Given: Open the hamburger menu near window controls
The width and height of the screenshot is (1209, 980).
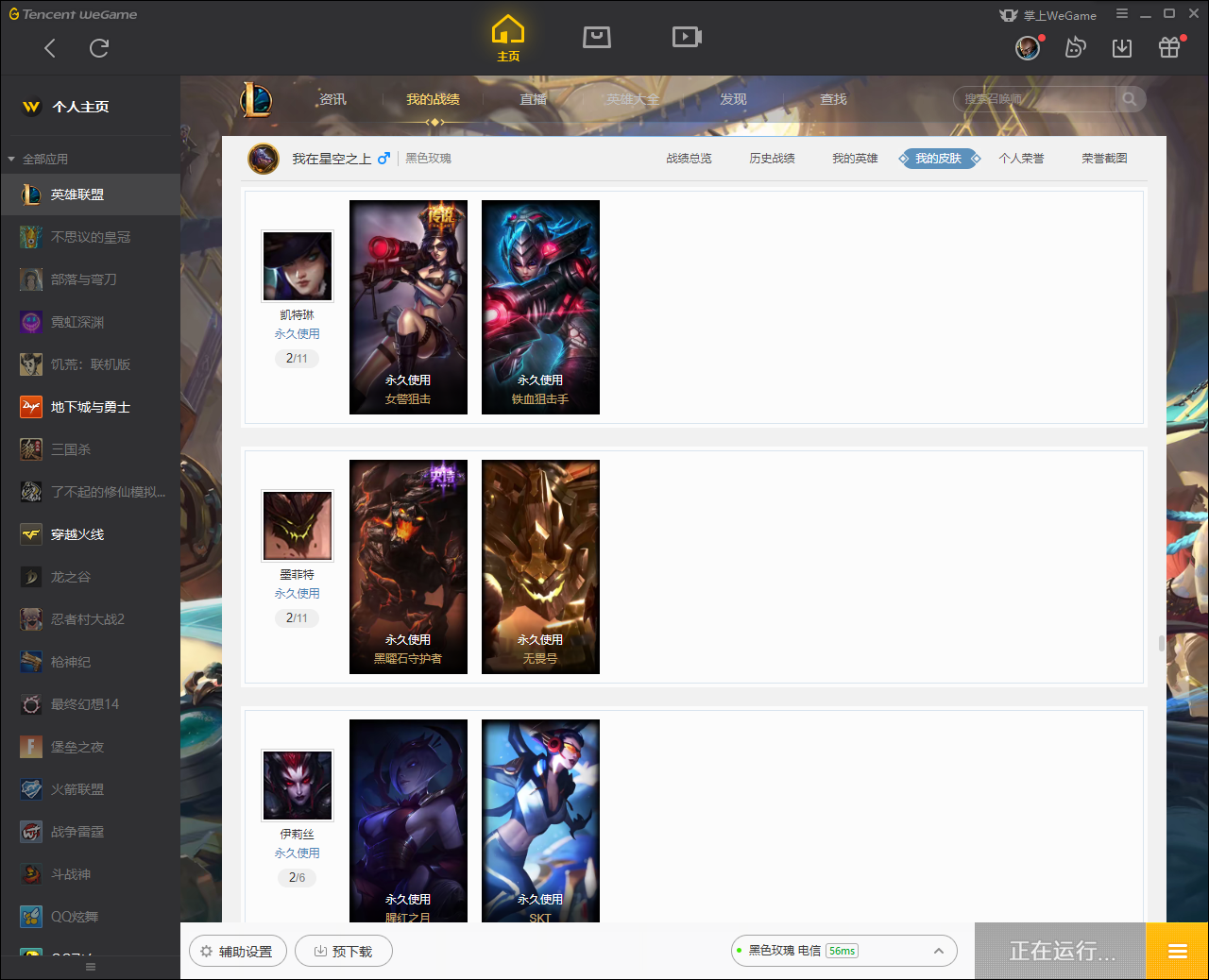Looking at the screenshot, I should point(1122,14).
